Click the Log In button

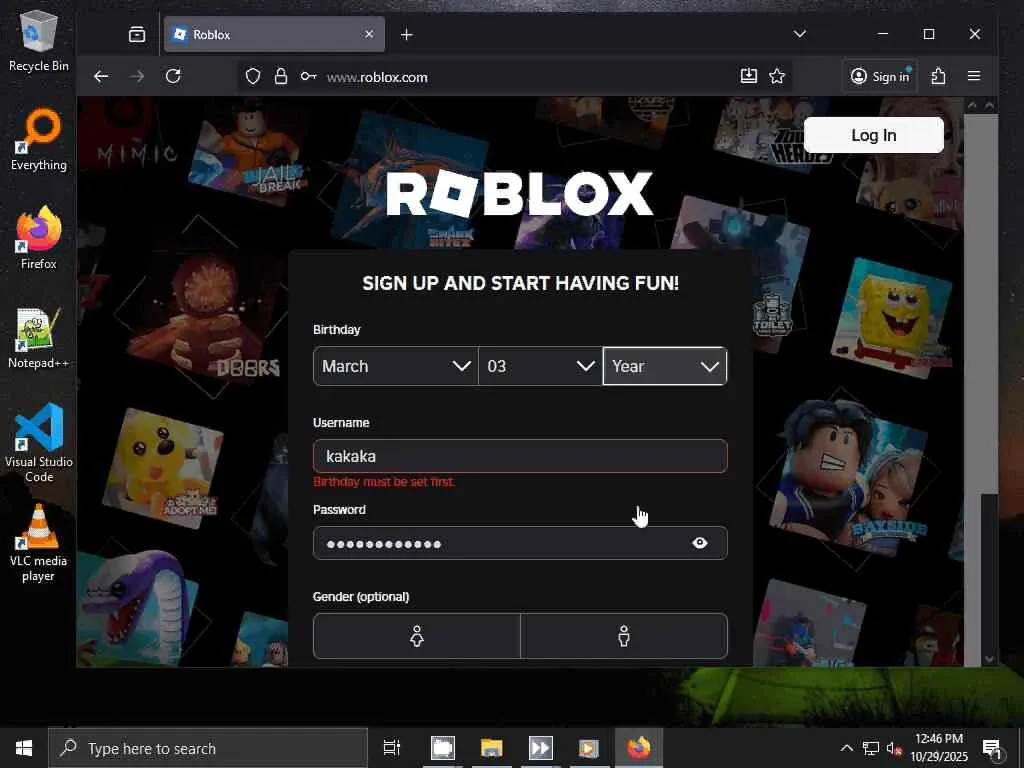(x=874, y=135)
